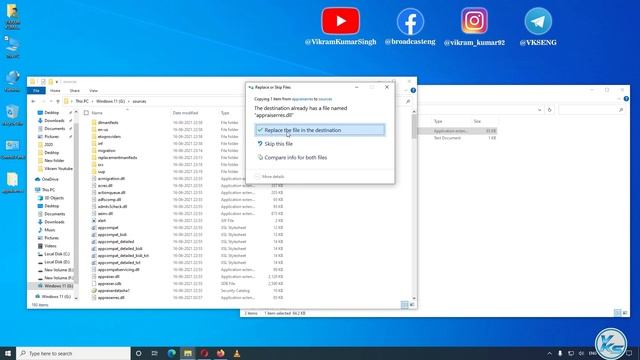Screen dimensions: 640x360
Task: Click This PC in the address breadcrumb
Action: point(82,101)
